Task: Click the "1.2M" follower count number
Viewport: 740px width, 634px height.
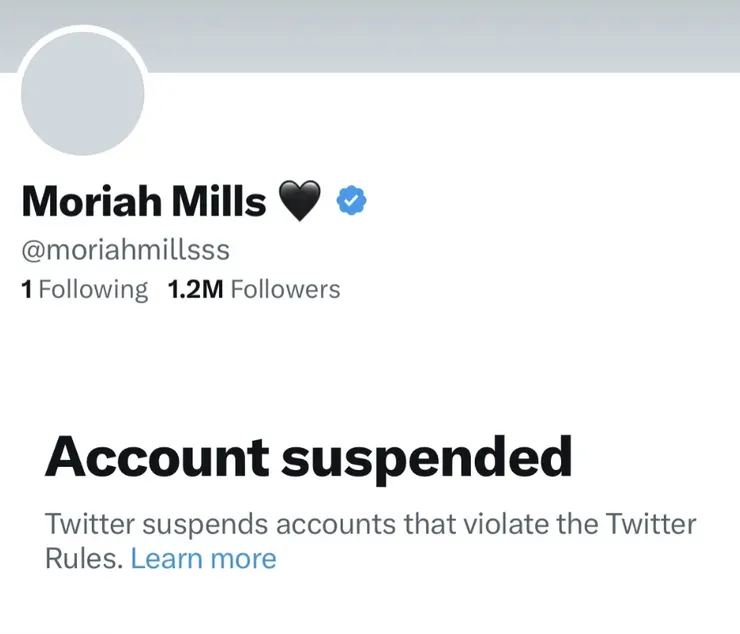Action: tap(194, 290)
